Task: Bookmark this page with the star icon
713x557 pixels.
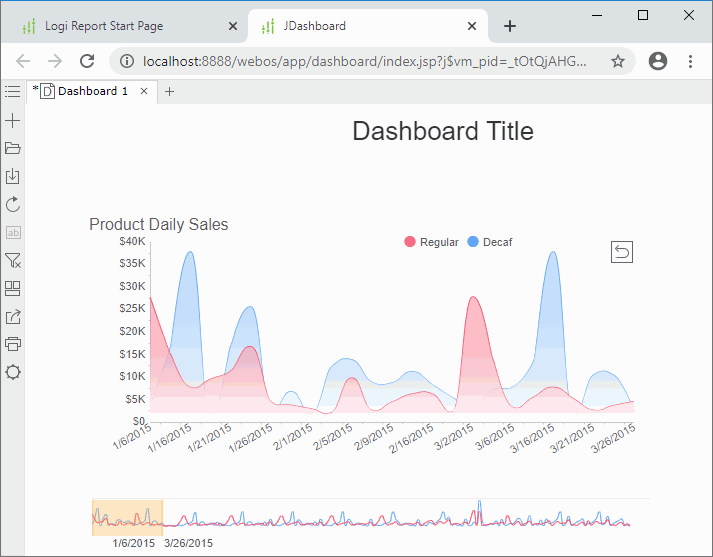Action: (618, 61)
